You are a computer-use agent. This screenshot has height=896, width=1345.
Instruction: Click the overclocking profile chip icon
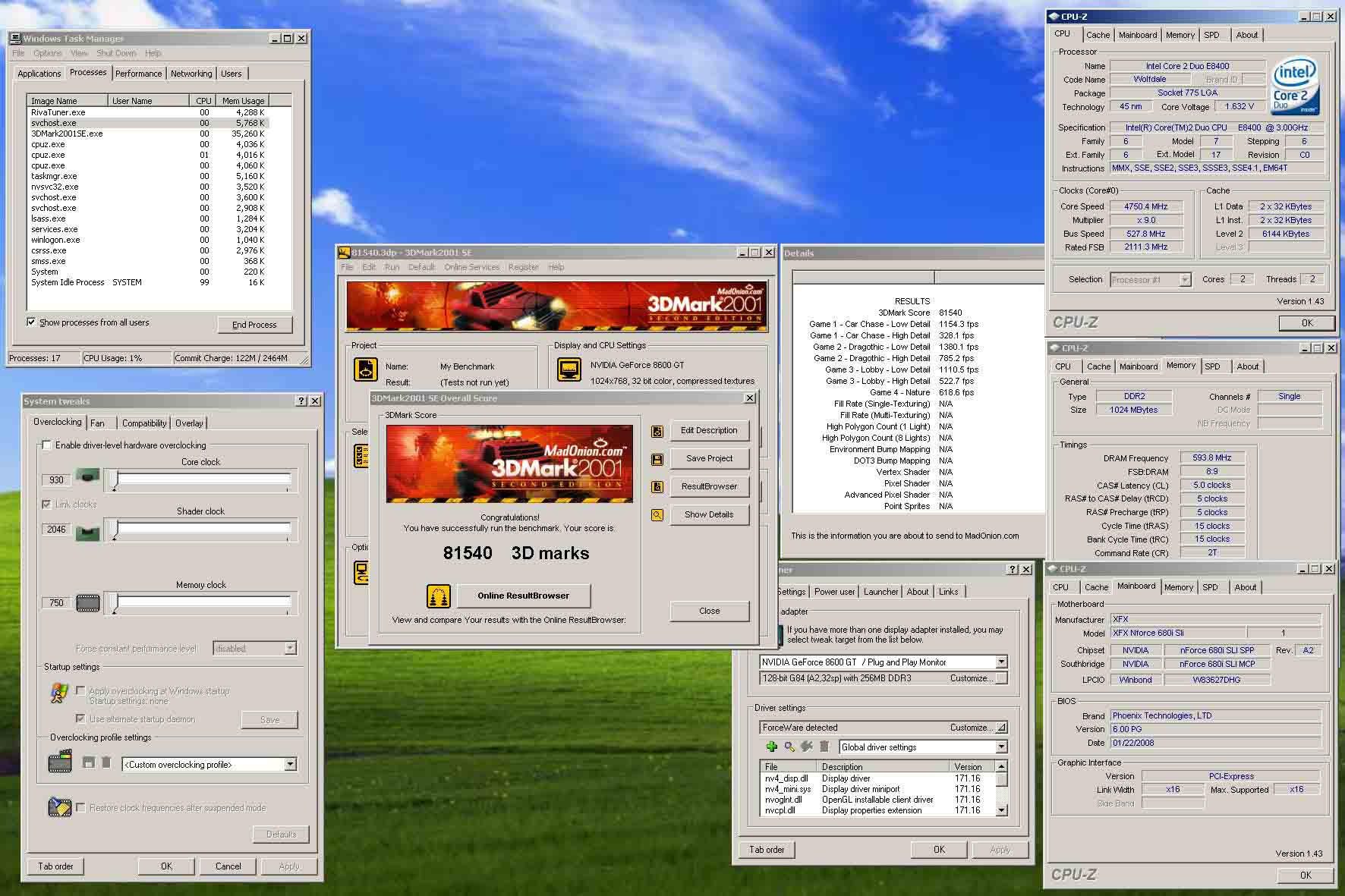60,762
